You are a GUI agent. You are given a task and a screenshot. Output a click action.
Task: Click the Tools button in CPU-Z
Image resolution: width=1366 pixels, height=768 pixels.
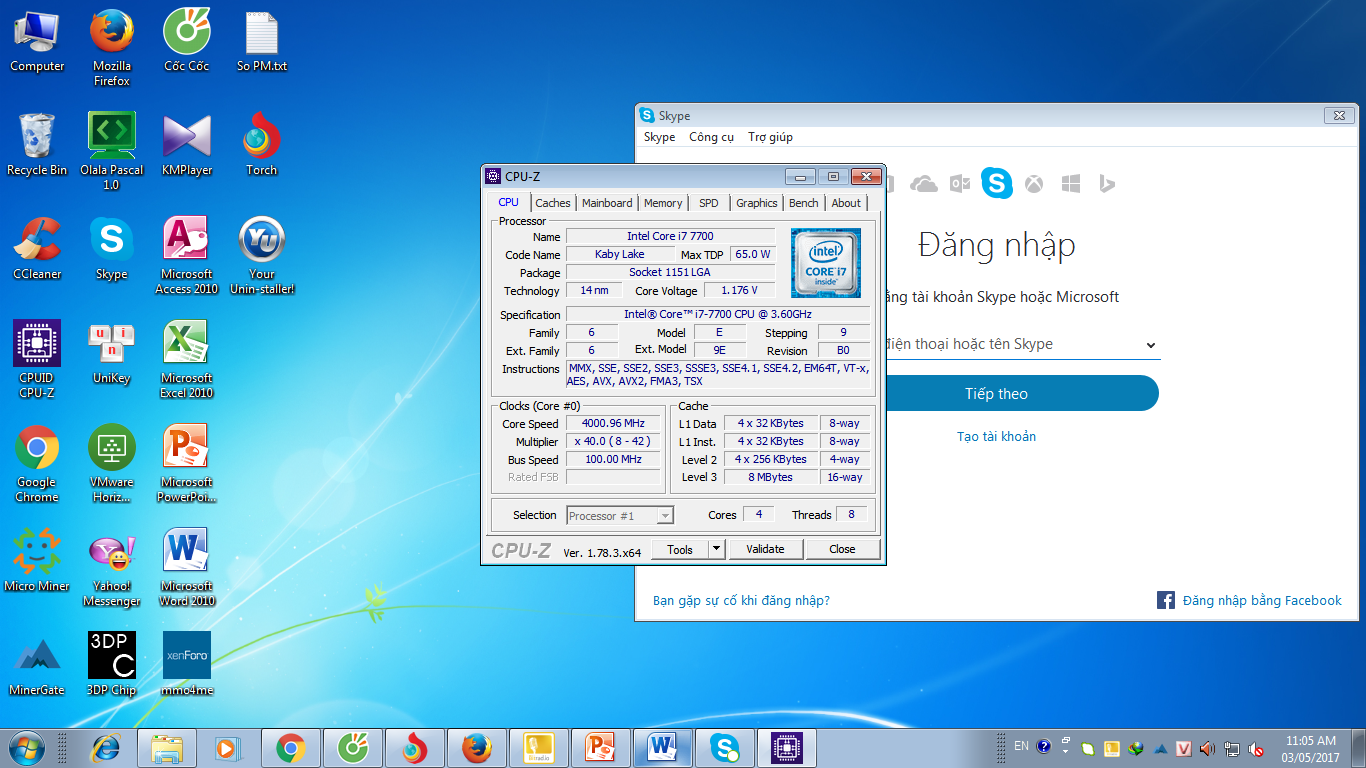click(x=680, y=549)
